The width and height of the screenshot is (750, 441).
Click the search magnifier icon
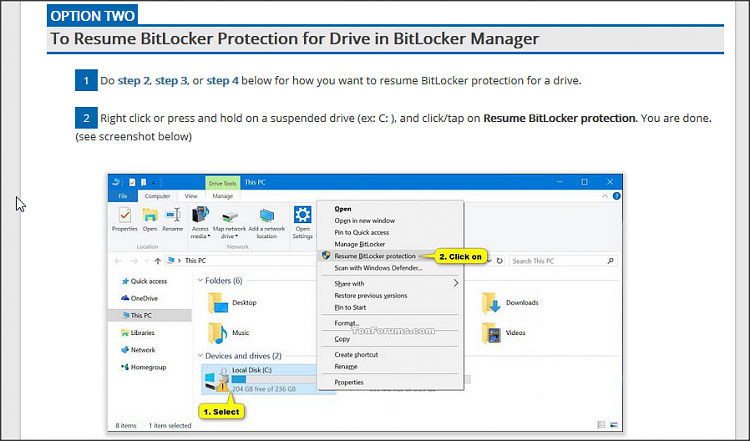point(610,261)
